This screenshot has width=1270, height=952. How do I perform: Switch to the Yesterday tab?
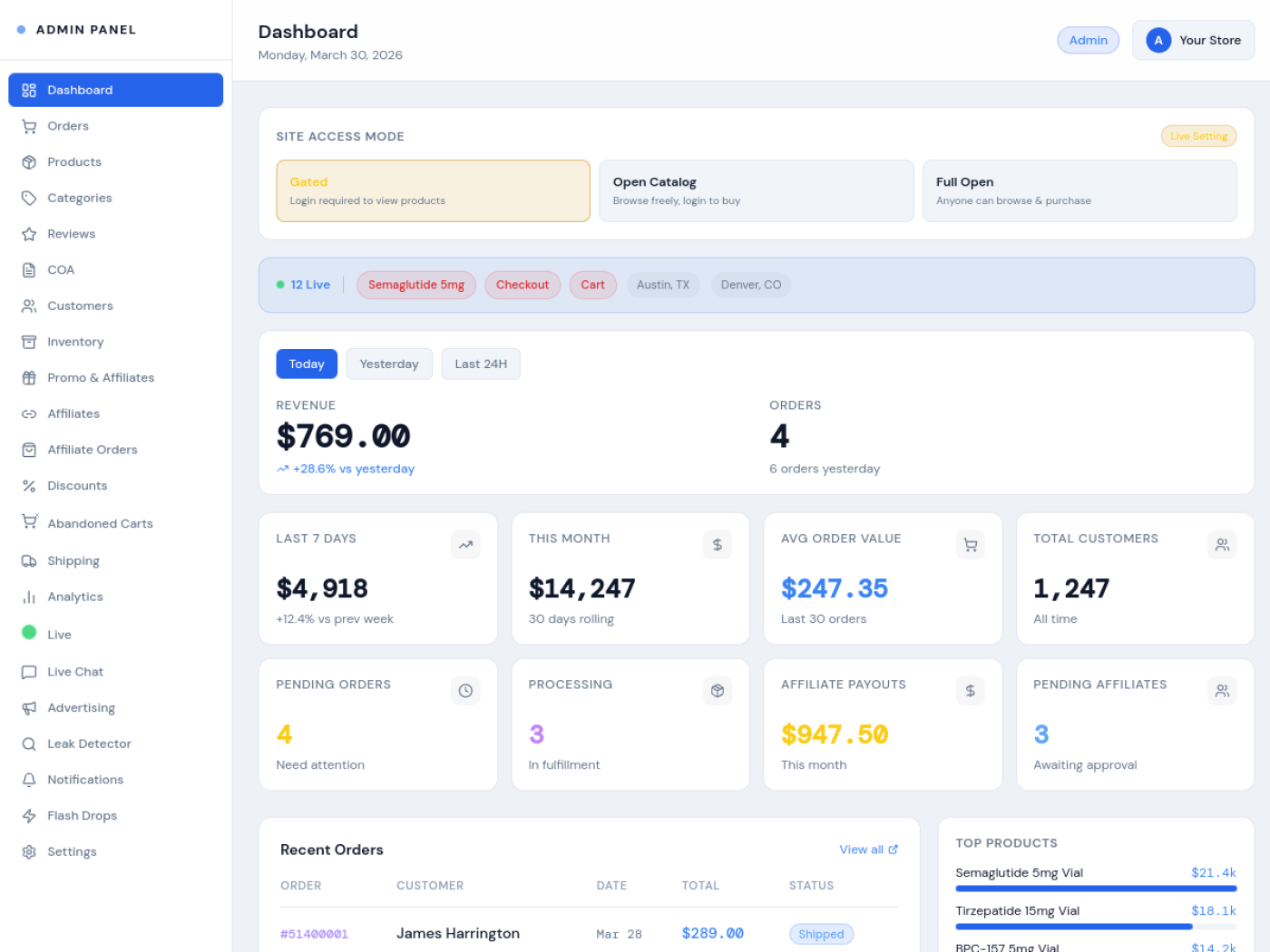389,364
